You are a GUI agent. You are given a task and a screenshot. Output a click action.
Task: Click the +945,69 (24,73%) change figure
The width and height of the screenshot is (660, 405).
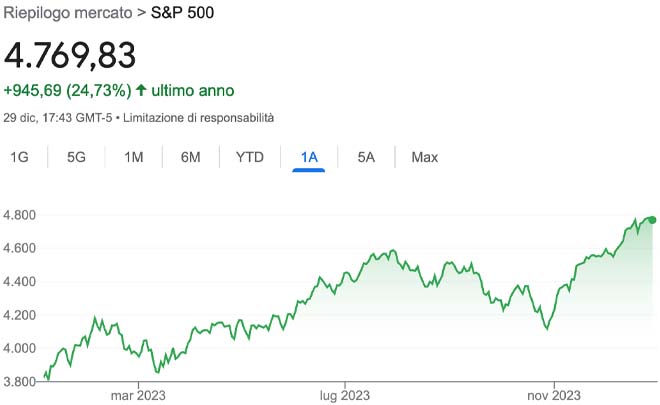click(68, 91)
